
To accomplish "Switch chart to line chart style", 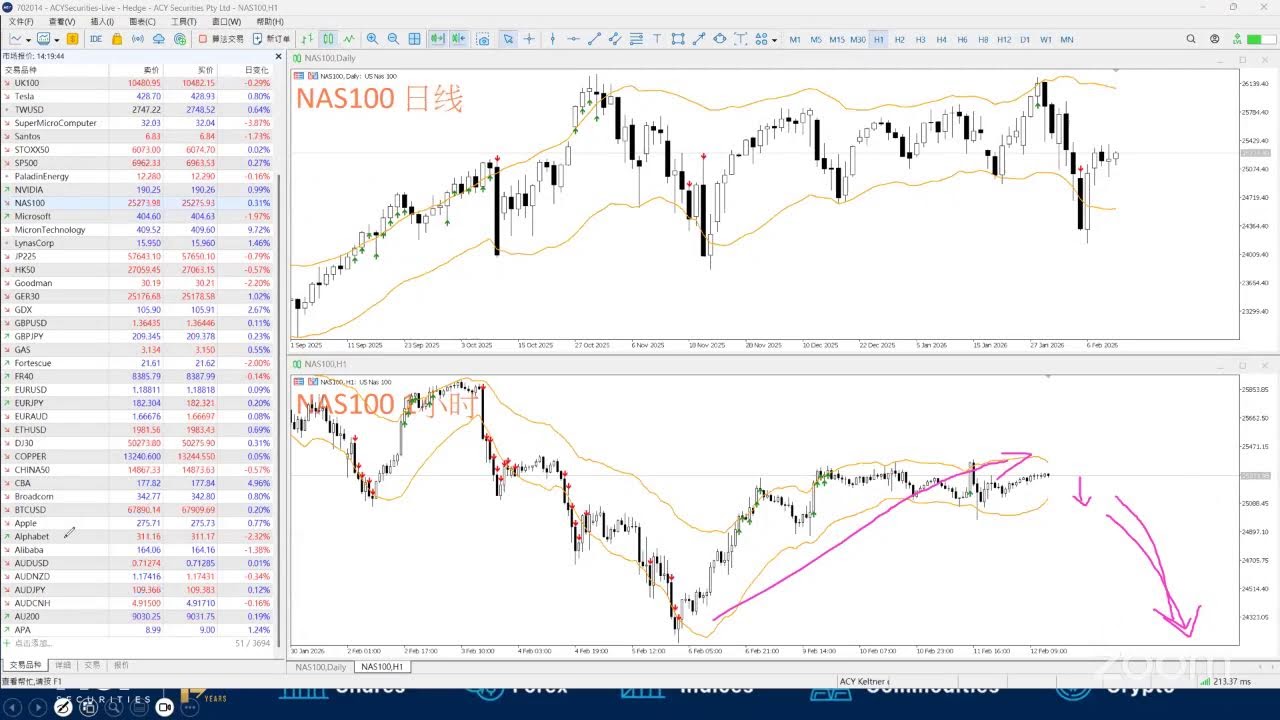I will [x=349, y=39].
